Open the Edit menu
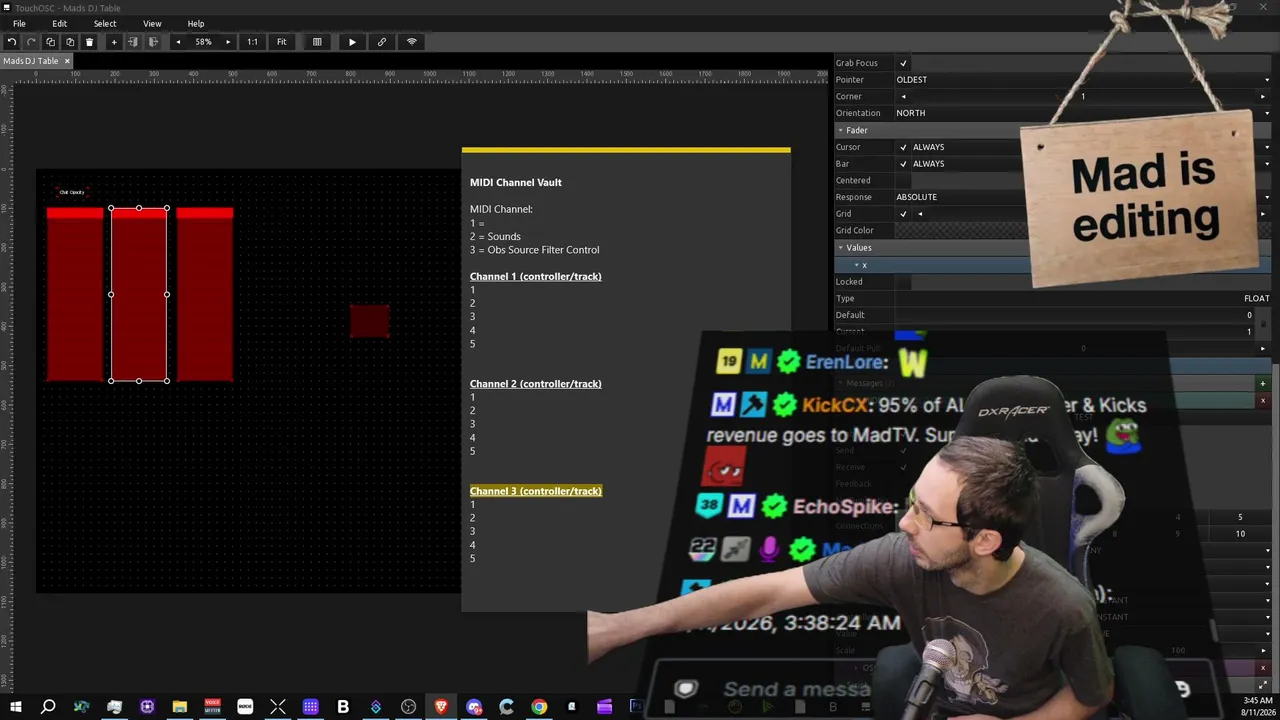The width and height of the screenshot is (1280, 720). click(60, 24)
